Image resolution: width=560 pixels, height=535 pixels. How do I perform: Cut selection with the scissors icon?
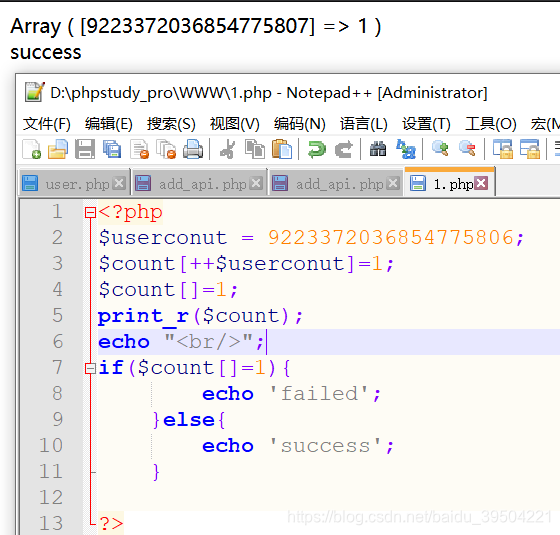228,149
